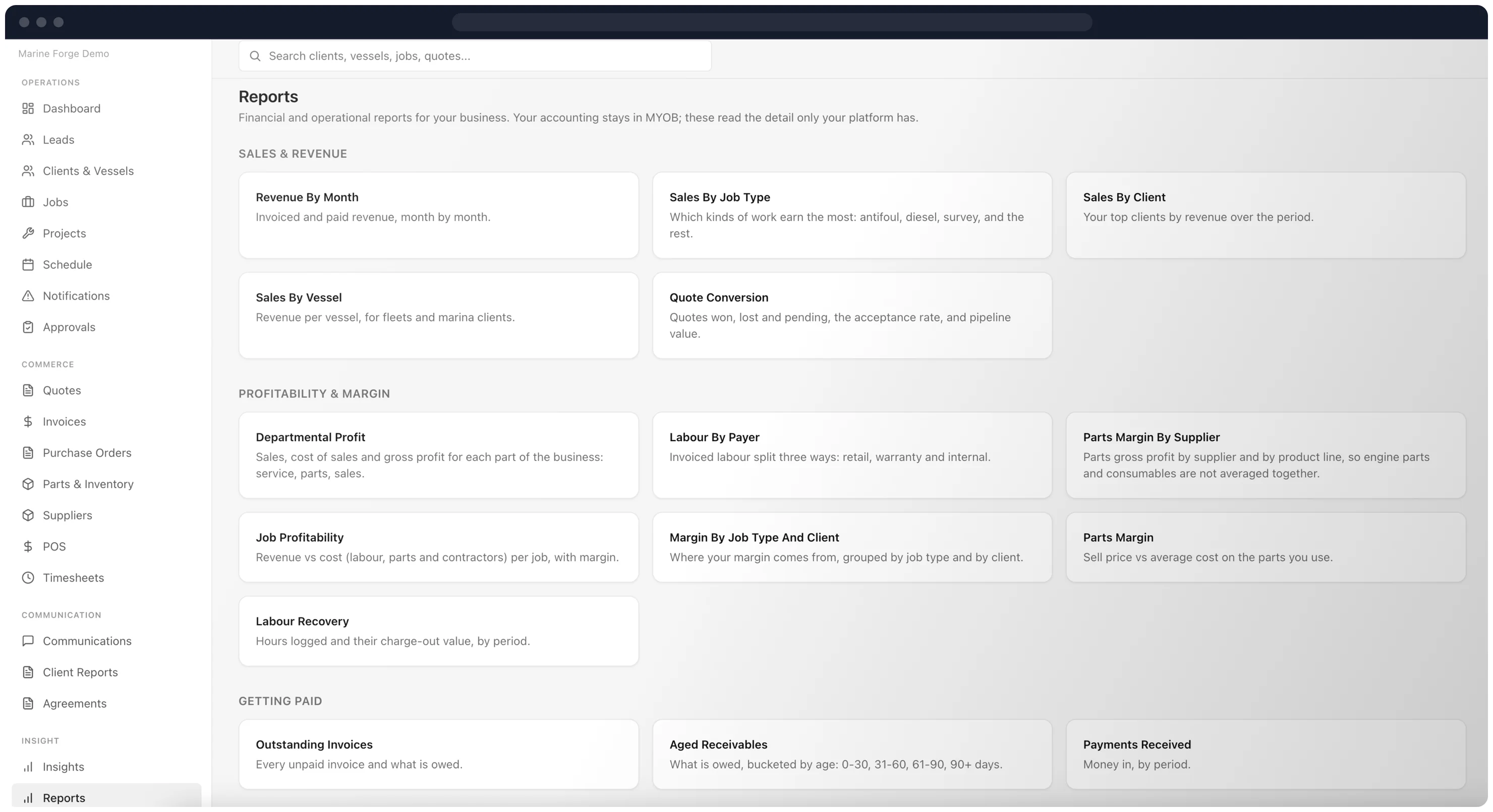Open the Labour Recovery report
Screen dimensions: 1493x812
[x=439, y=632]
